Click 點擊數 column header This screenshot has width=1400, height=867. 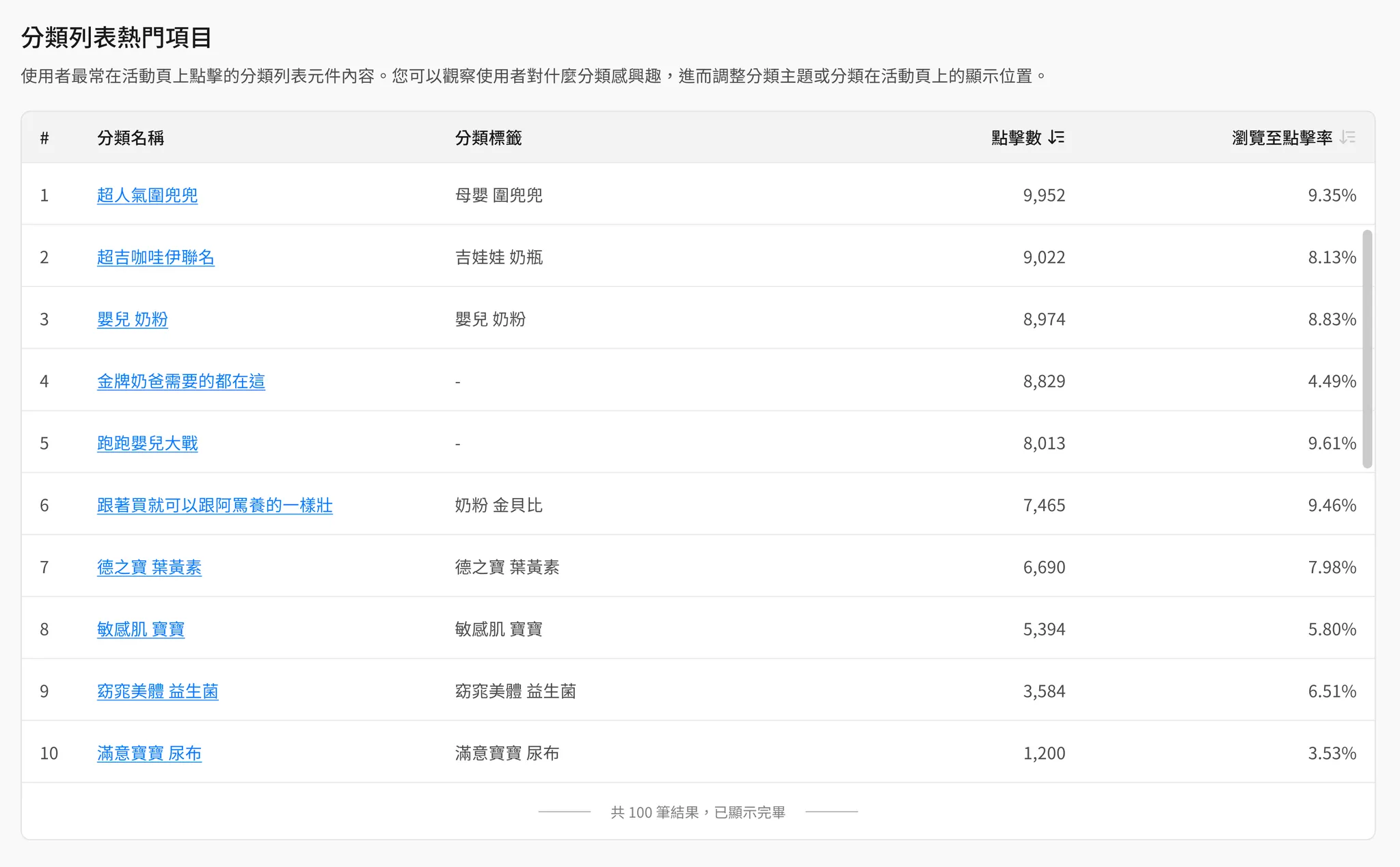[1016, 137]
